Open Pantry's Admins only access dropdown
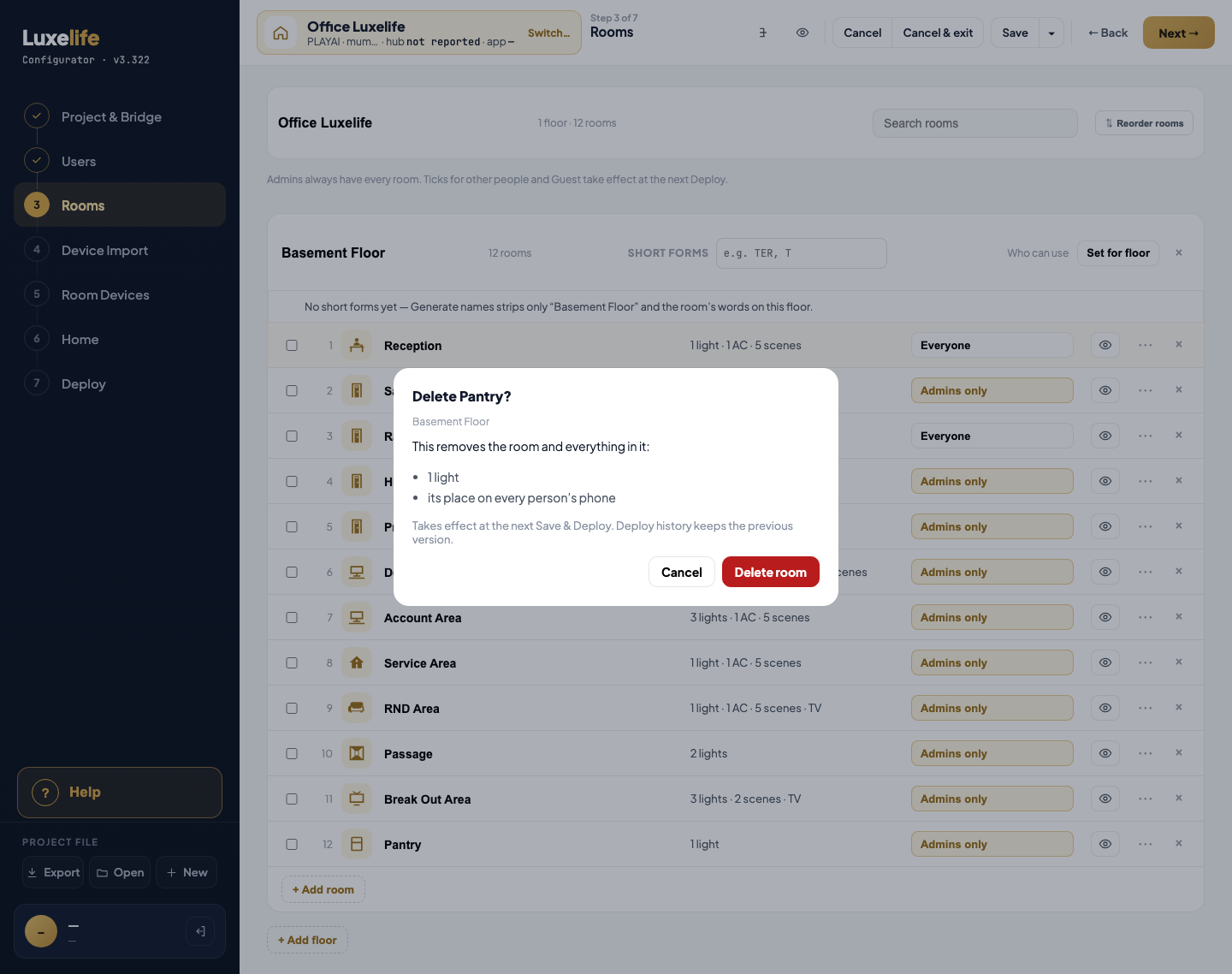This screenshot has height=974, width=1232. click(992, 844)
